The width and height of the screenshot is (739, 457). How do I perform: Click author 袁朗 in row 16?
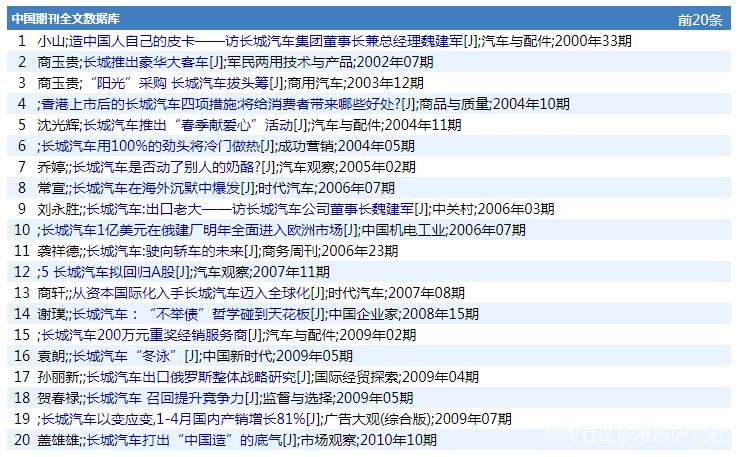coord(51,356)
